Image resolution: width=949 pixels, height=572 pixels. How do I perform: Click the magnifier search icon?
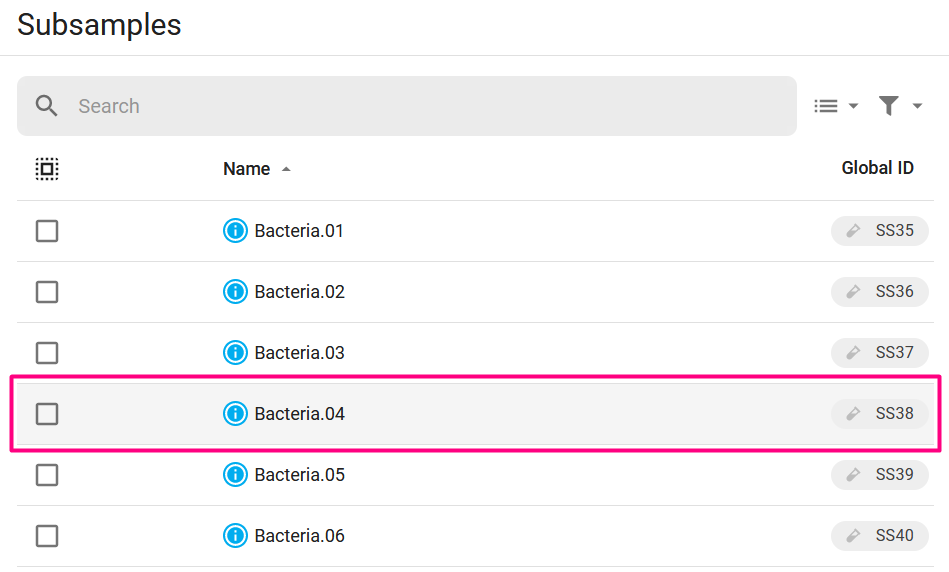coord(47,106)
